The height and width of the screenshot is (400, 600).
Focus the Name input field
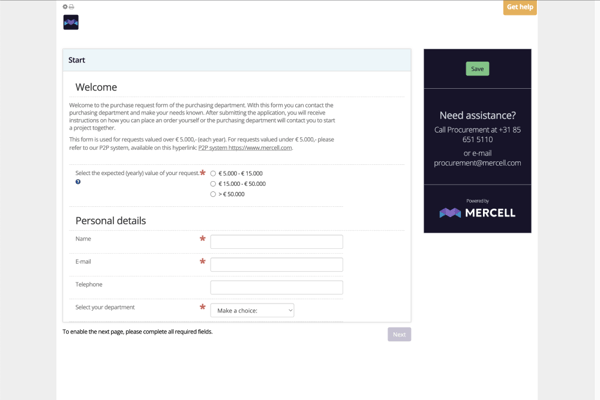(276, 242)
